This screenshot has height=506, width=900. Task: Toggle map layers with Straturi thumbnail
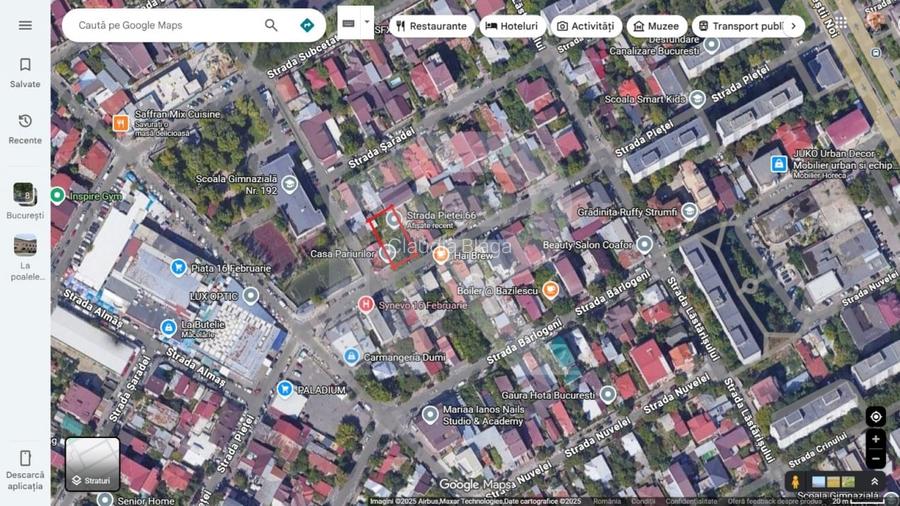coord(92,464)
